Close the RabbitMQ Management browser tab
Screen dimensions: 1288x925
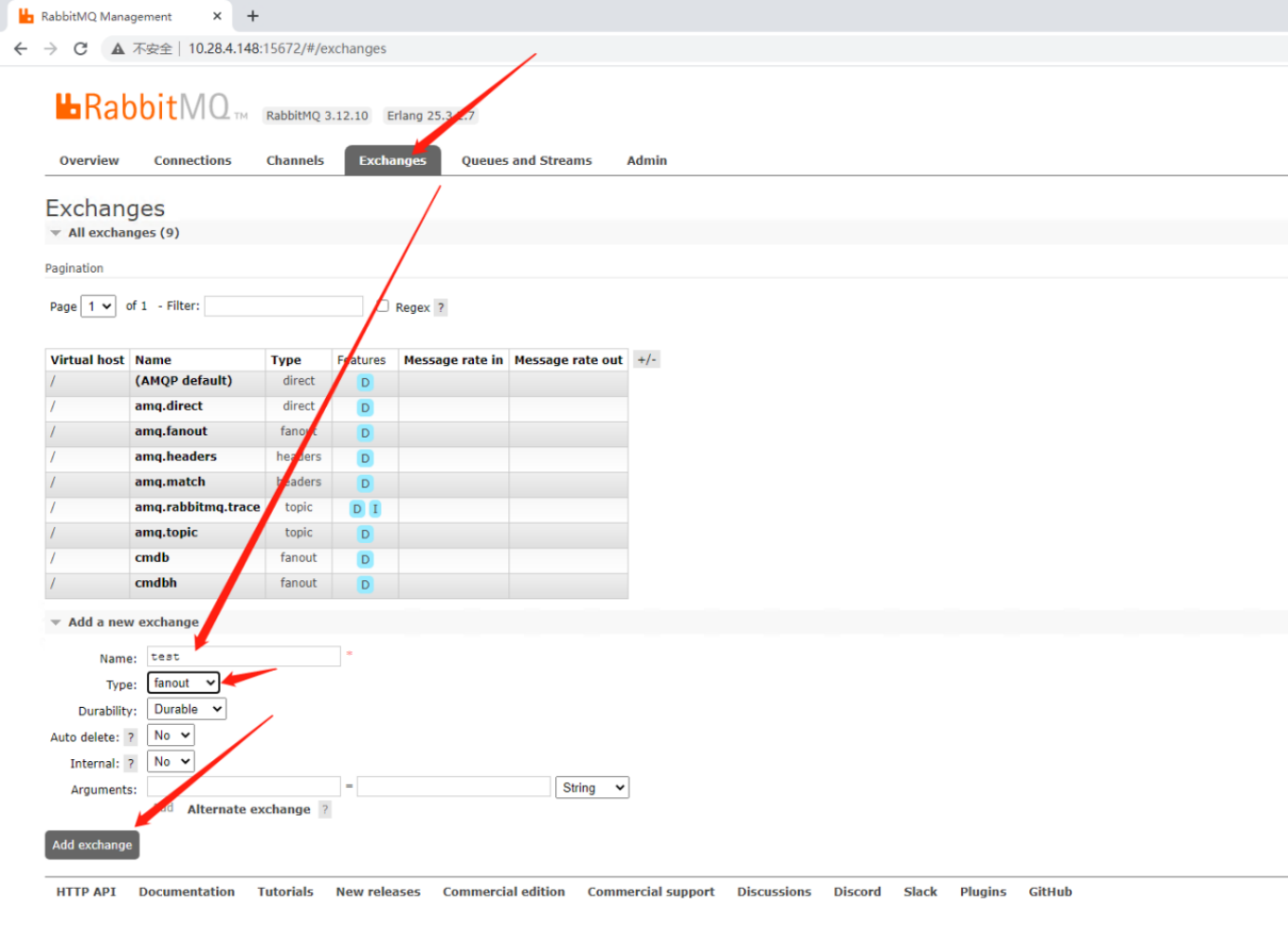tap(217, 16)
